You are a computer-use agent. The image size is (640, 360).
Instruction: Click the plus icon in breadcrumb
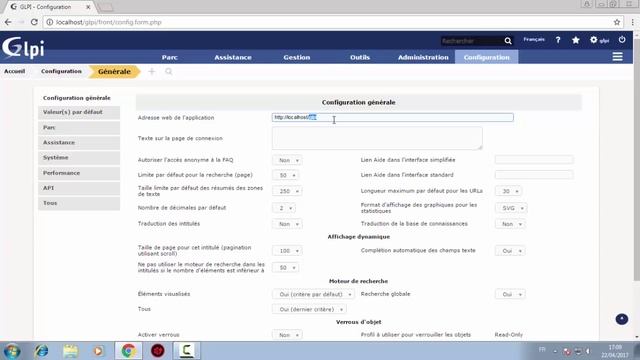pyautogui.click(x=151, y=71)
